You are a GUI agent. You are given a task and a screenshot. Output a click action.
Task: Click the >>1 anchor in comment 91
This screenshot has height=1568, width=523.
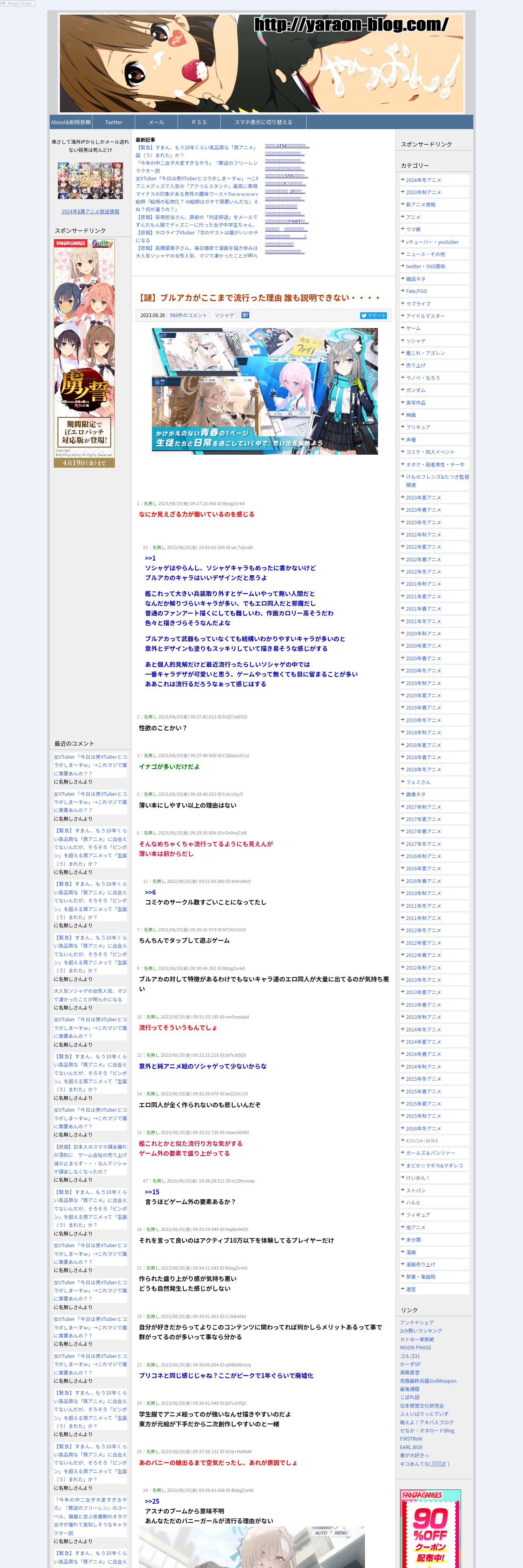pyautogui.click(x=150, y=558)
